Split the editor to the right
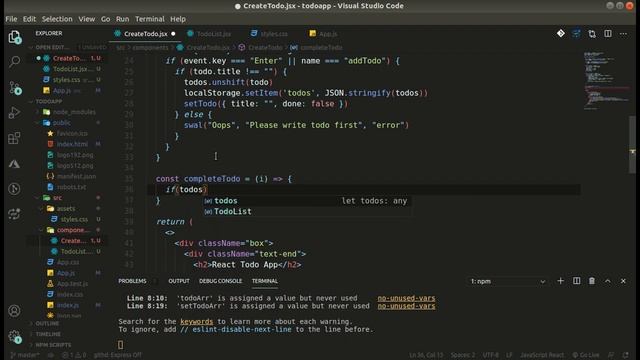Image resolution: width=640 pixels, height=360 pixels. (x=608, y=33)
